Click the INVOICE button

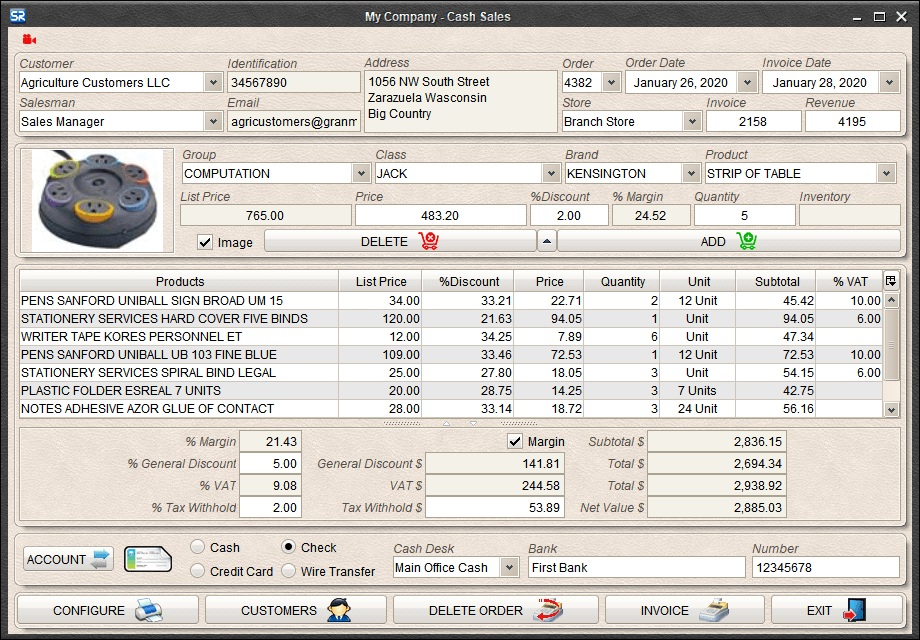point(685,610)
